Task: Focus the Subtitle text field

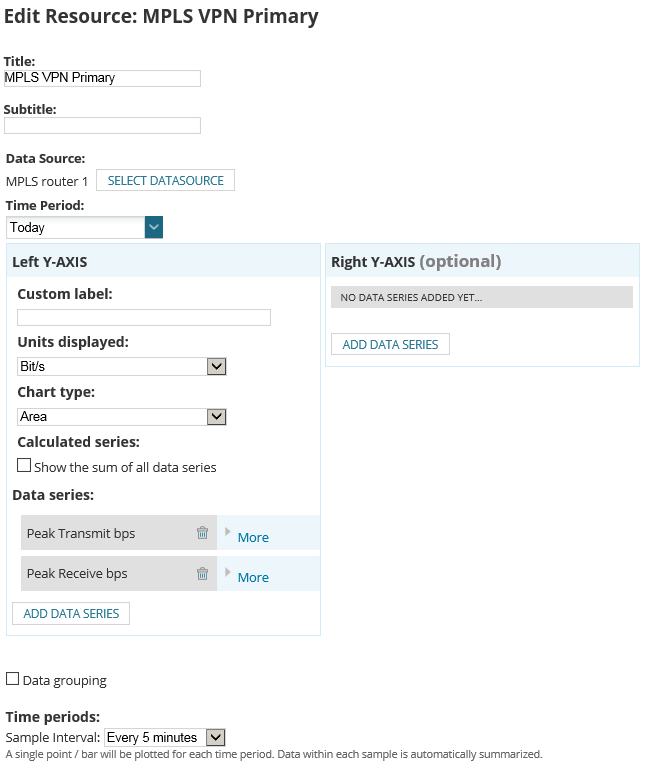Action: point(103,125)
